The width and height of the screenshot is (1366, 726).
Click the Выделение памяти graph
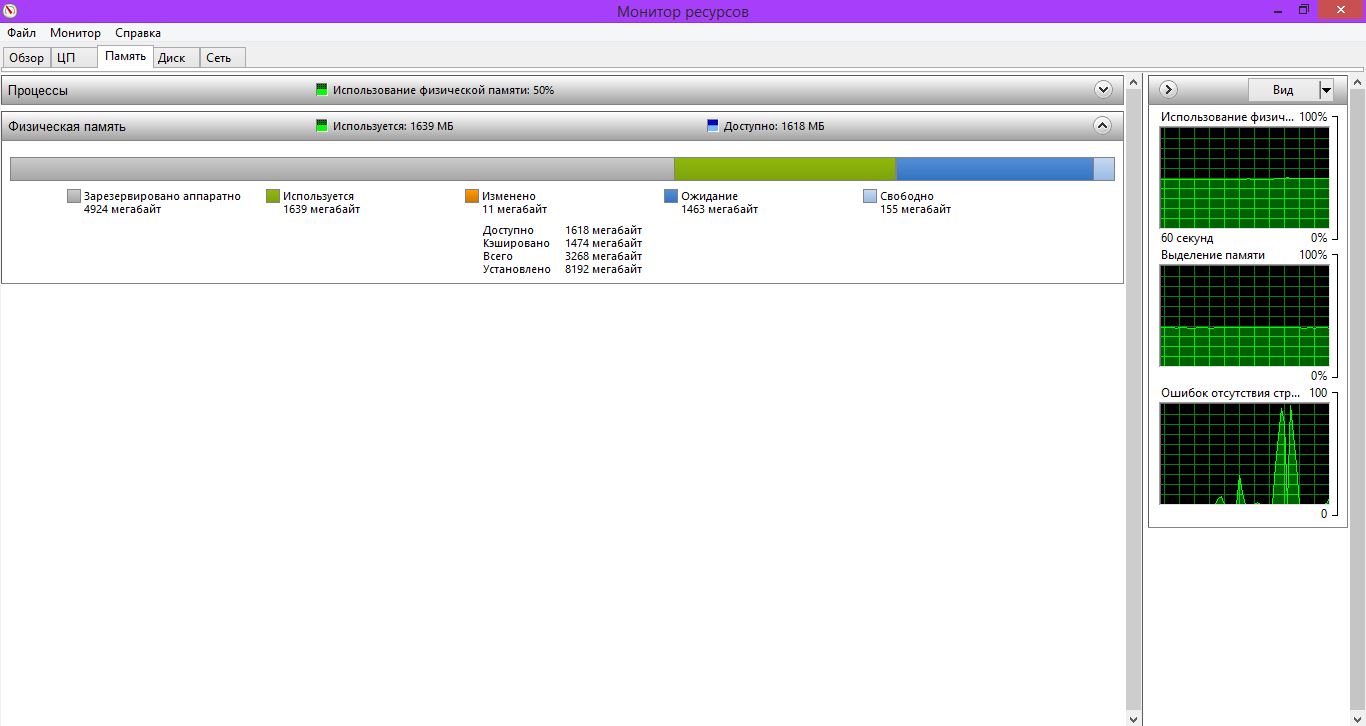(1244, 315)
